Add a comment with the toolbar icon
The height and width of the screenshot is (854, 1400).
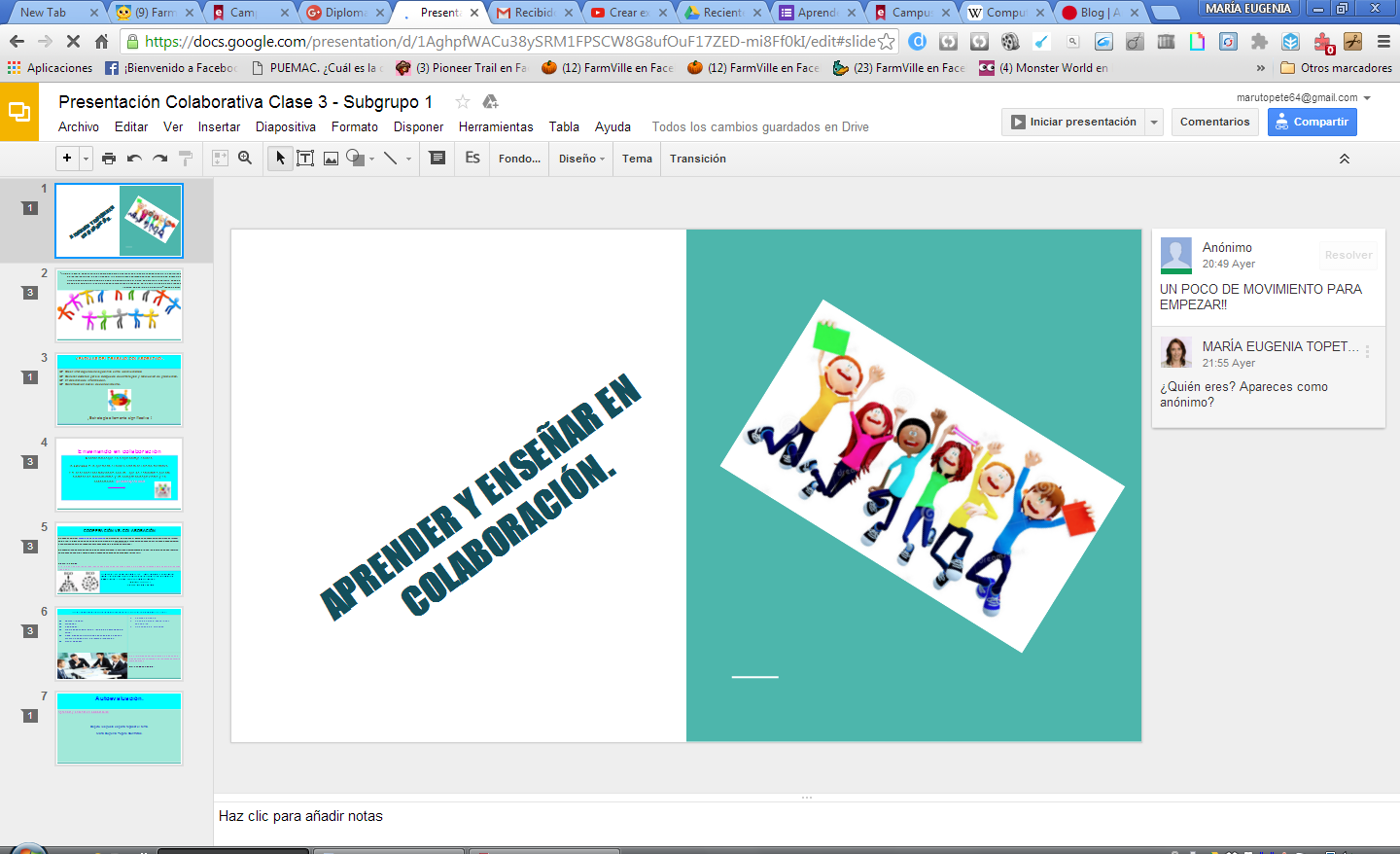pyautogui.click(x=437, y=159)
